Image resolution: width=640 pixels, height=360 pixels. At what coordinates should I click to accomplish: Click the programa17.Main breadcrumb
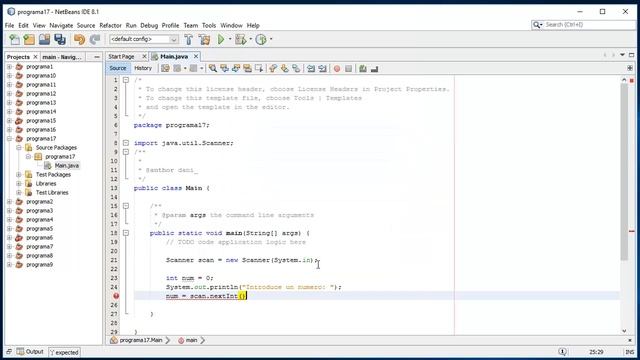136,340
